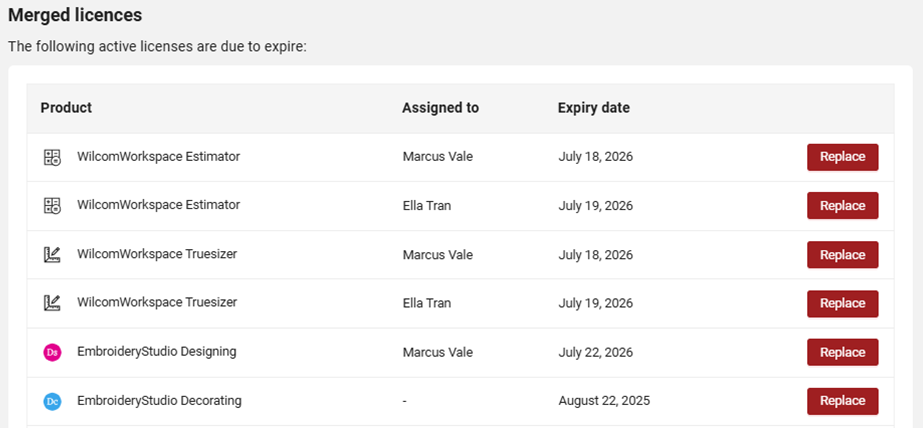Click the Assigned to column header
Image resolution: width=923 pixels, height=428 pixels.
pyautogui.click(x=440, y=108)
